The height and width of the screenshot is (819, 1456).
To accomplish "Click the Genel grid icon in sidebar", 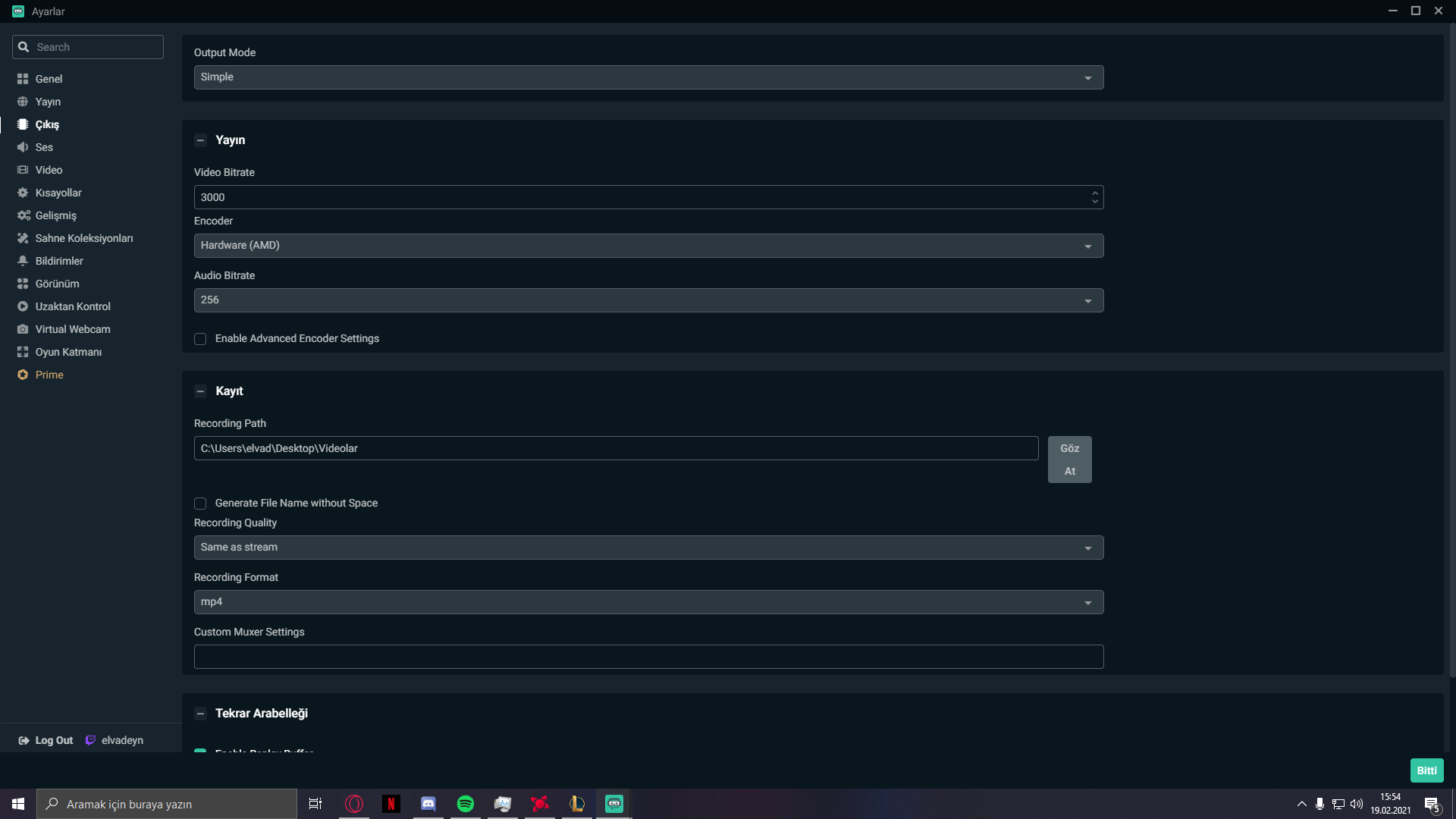I will pyautogui.click(x=23, y=79).
